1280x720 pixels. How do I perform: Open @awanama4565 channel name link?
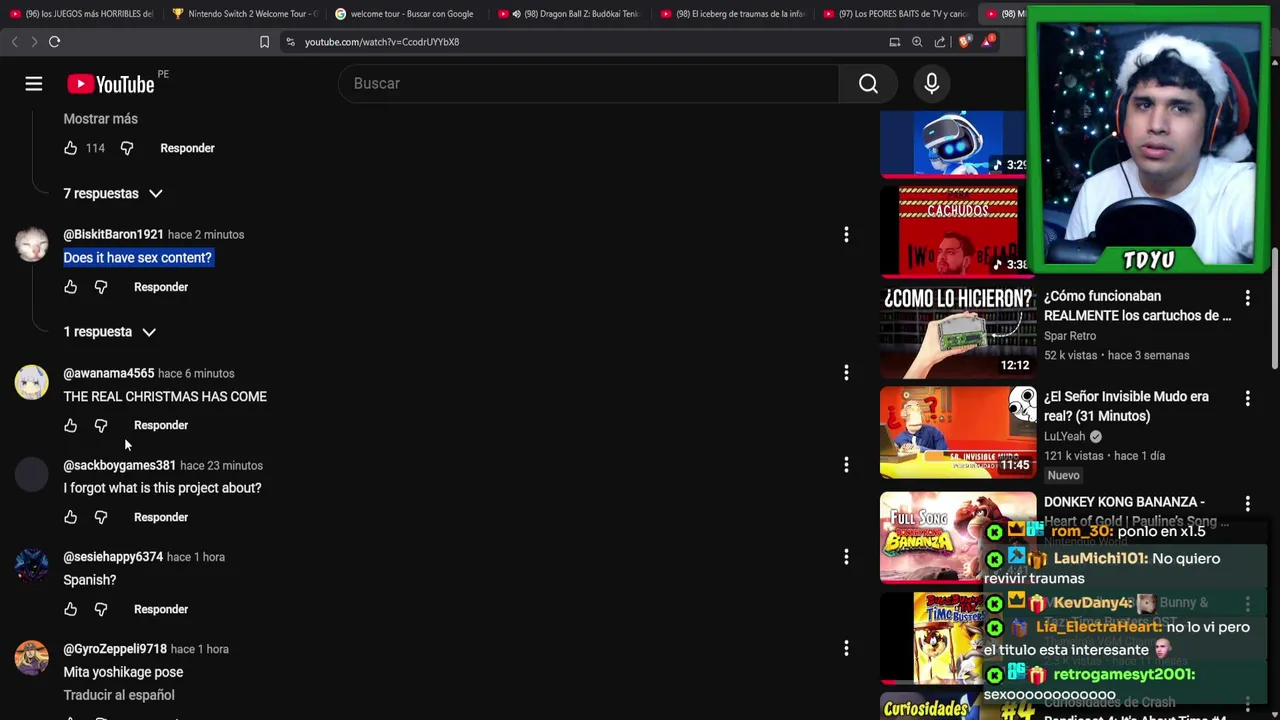tap(108, 373)
